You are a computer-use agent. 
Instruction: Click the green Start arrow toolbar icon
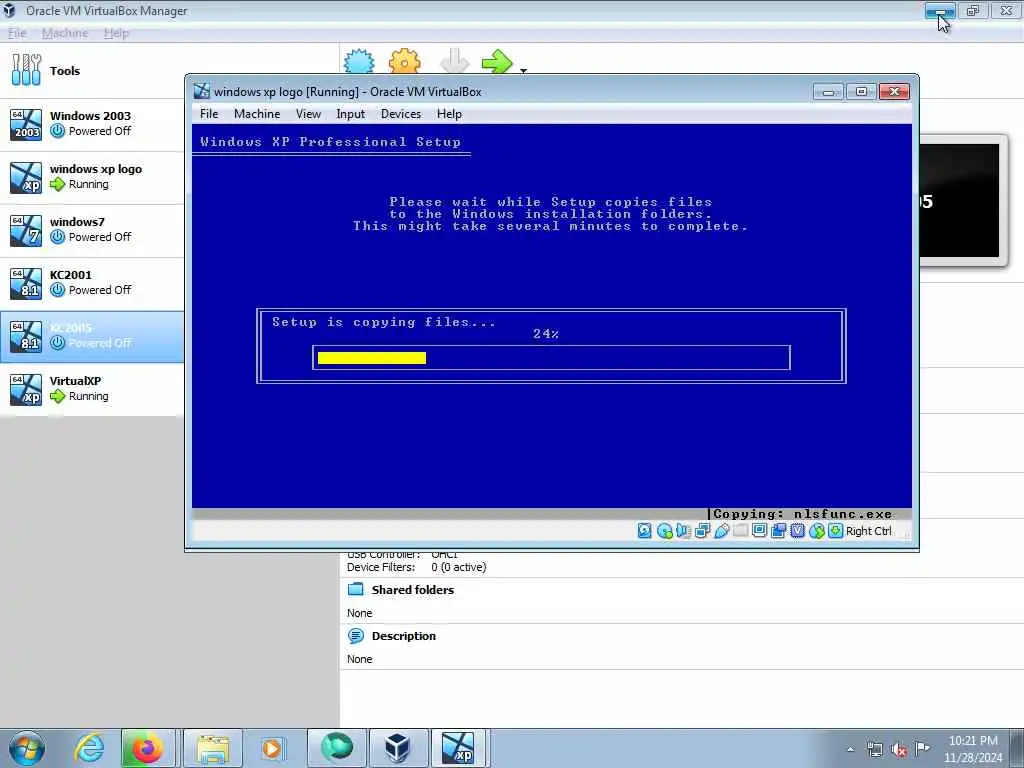(x=498, y=61)
